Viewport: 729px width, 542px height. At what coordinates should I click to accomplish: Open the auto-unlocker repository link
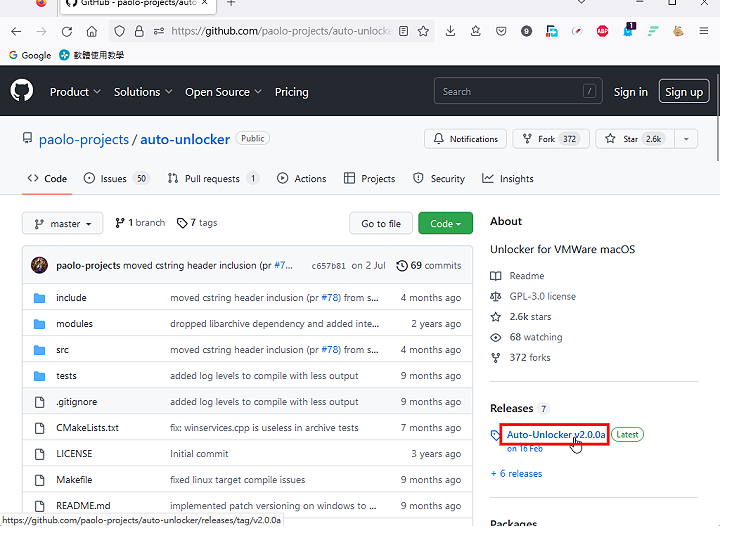185,139
